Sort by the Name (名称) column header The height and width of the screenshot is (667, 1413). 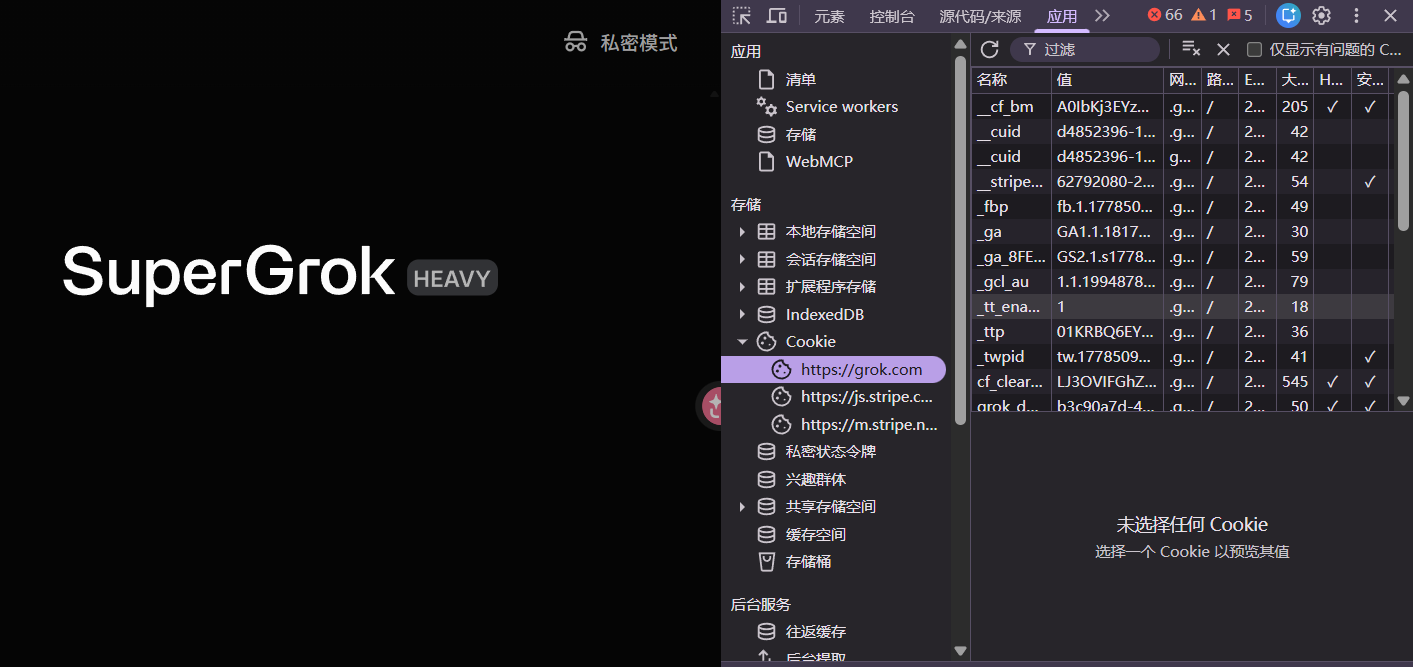pos(1011,80)
